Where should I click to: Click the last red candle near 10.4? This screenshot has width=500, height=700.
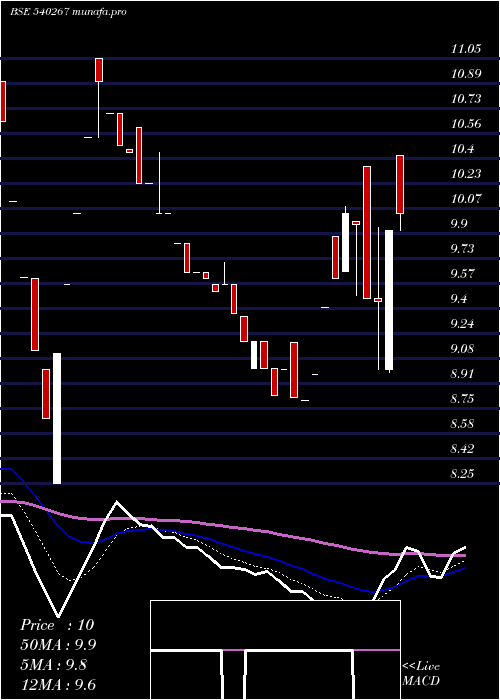point(400,184)
